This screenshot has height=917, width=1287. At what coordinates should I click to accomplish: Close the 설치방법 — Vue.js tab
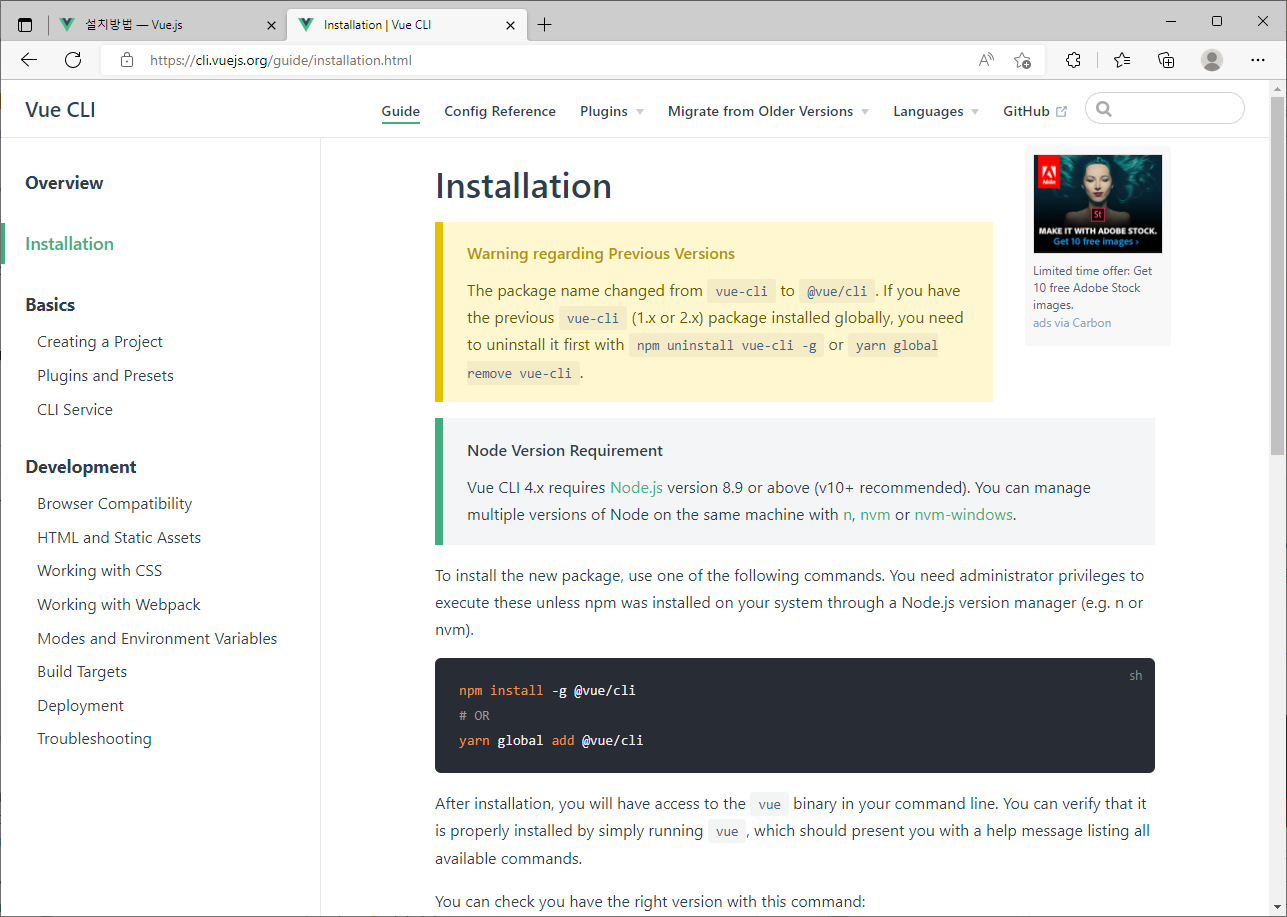(x=271, y=25)
